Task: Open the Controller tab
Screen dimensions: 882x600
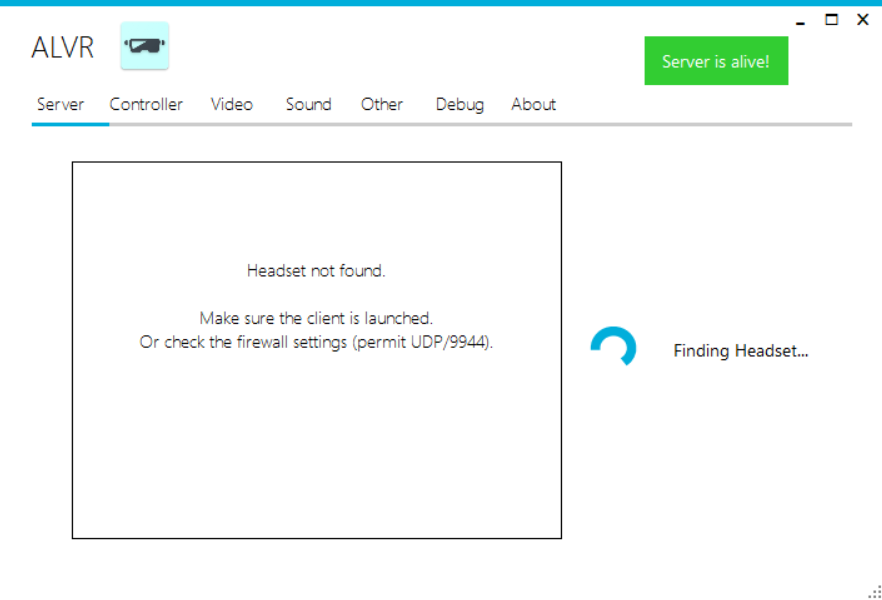Action: [x=146, y=105]
